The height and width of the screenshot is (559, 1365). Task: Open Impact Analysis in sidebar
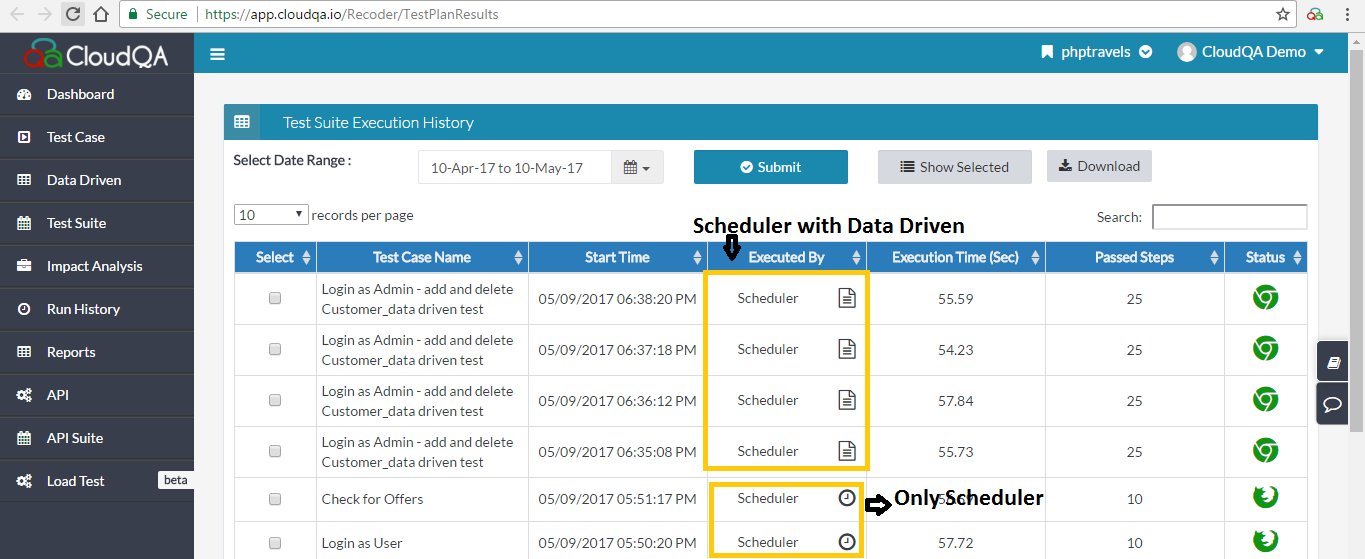97,266
